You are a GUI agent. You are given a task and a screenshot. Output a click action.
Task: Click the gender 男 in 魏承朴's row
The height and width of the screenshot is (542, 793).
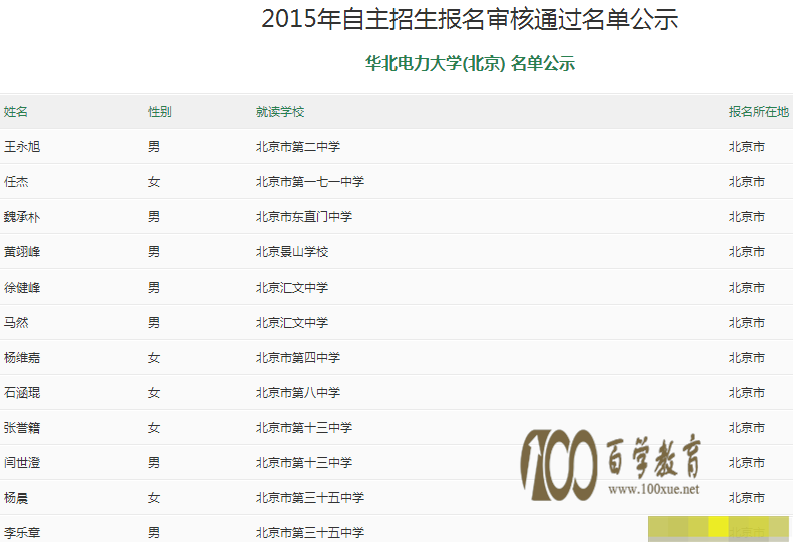(154, 217)
